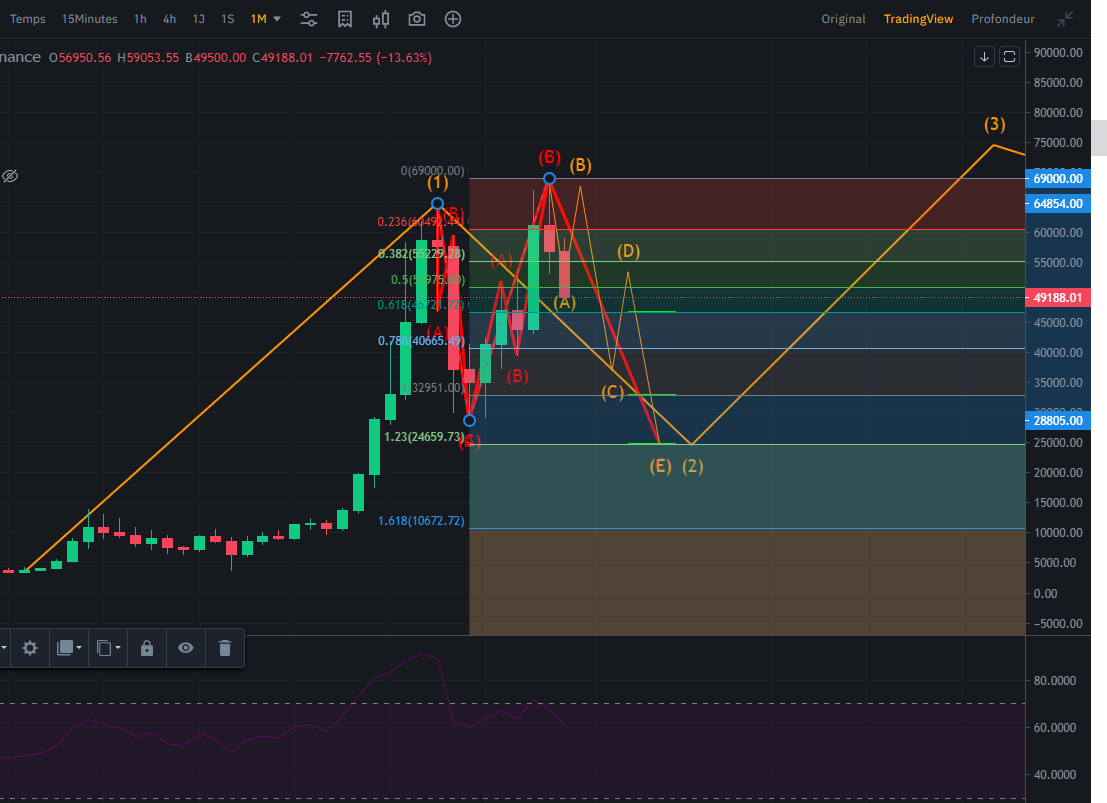Click the bookmark template icon in top toolbar
Image resolution: width=1107 pixels, height=803 pixels.
pos(345,19)
